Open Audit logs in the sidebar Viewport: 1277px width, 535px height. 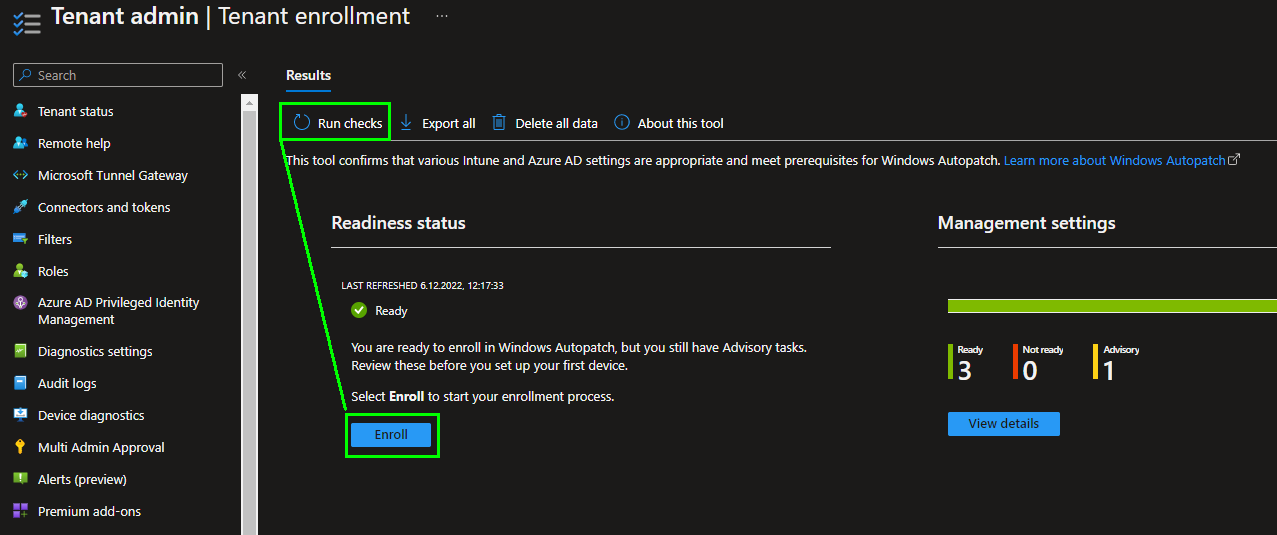(67, 383)
